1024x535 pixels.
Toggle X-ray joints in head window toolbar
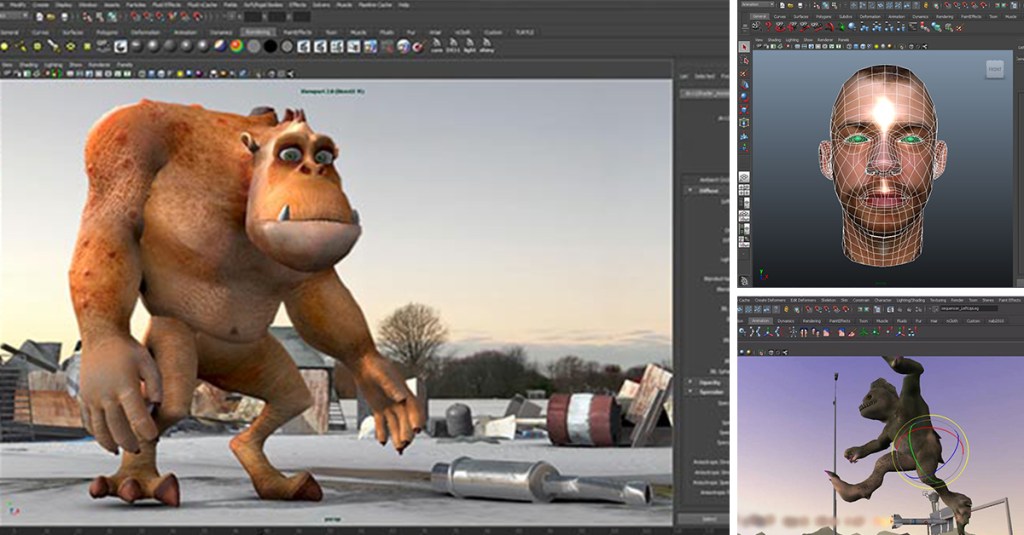click(924, 46)
